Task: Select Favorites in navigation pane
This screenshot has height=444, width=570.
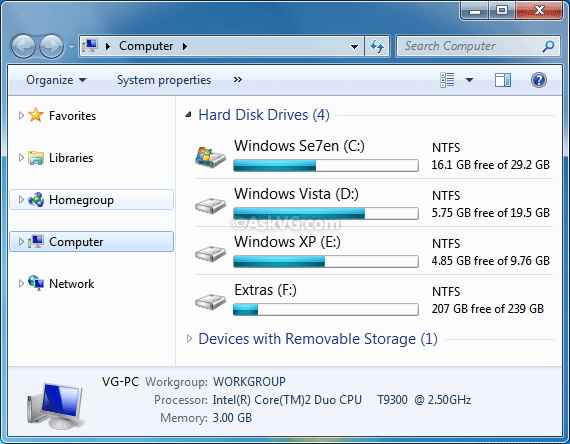Action: (x=72, y=116)
